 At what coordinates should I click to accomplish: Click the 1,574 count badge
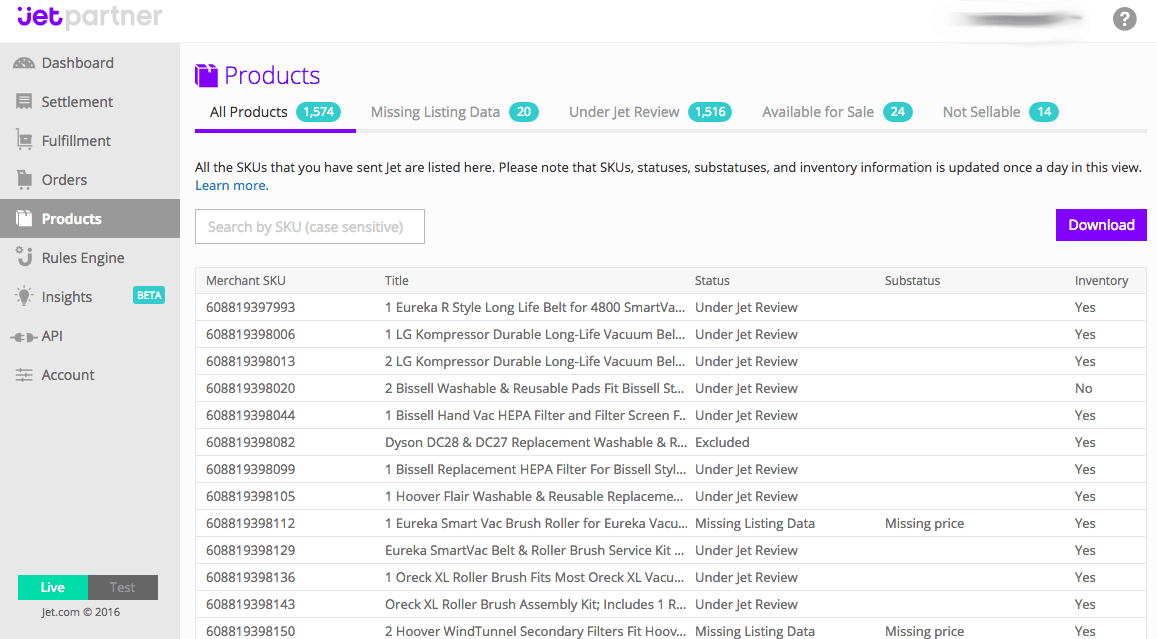(x=319, y=112)
